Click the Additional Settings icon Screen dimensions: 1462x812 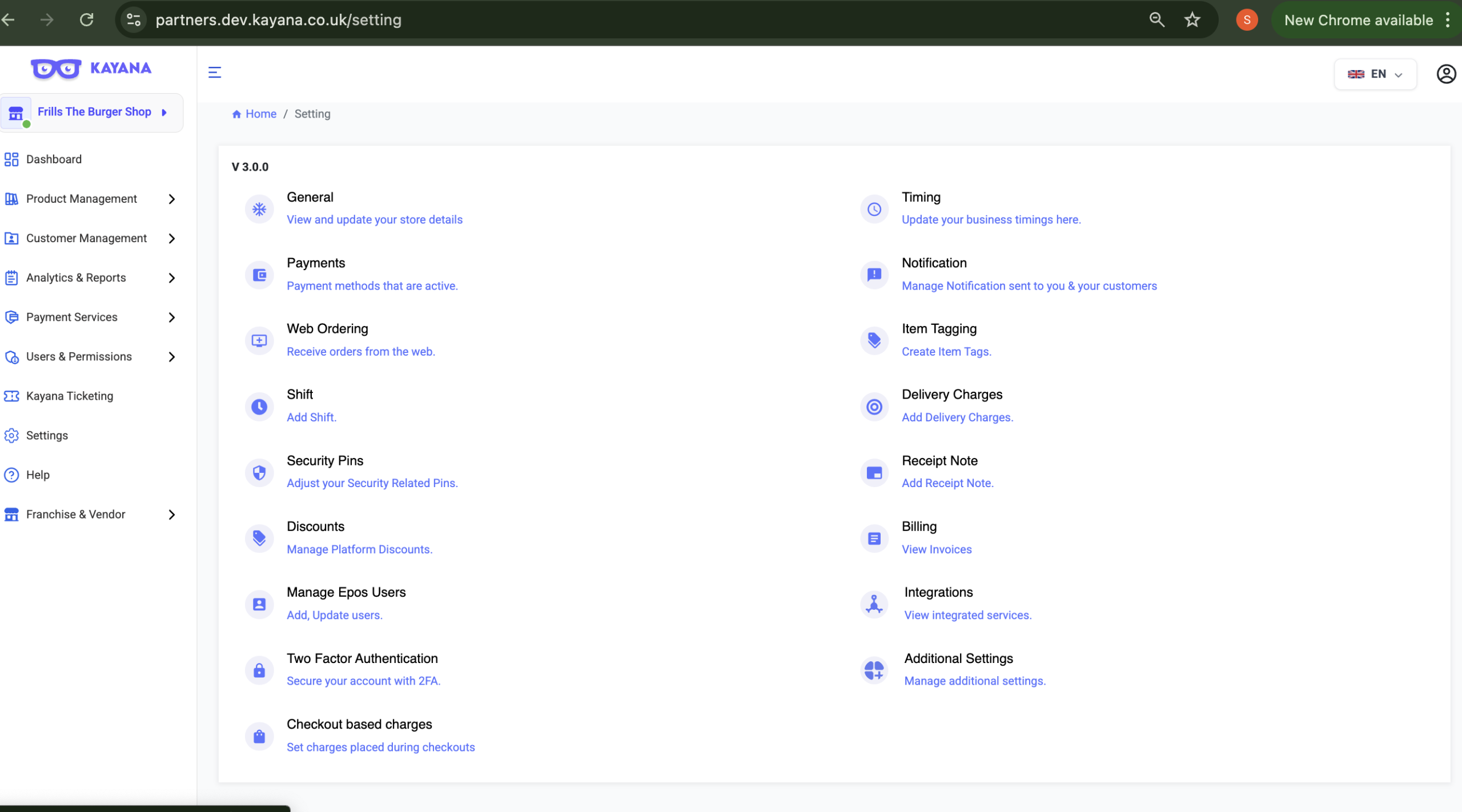[874, 670]
